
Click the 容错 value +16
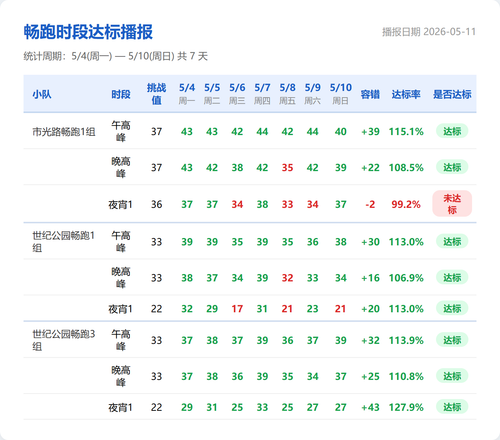click(x=370, y=278)
